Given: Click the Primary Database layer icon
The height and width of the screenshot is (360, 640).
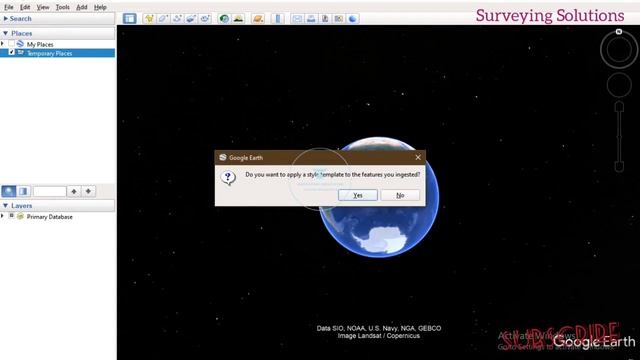Looking at the screenshot, I should [20, 216].
